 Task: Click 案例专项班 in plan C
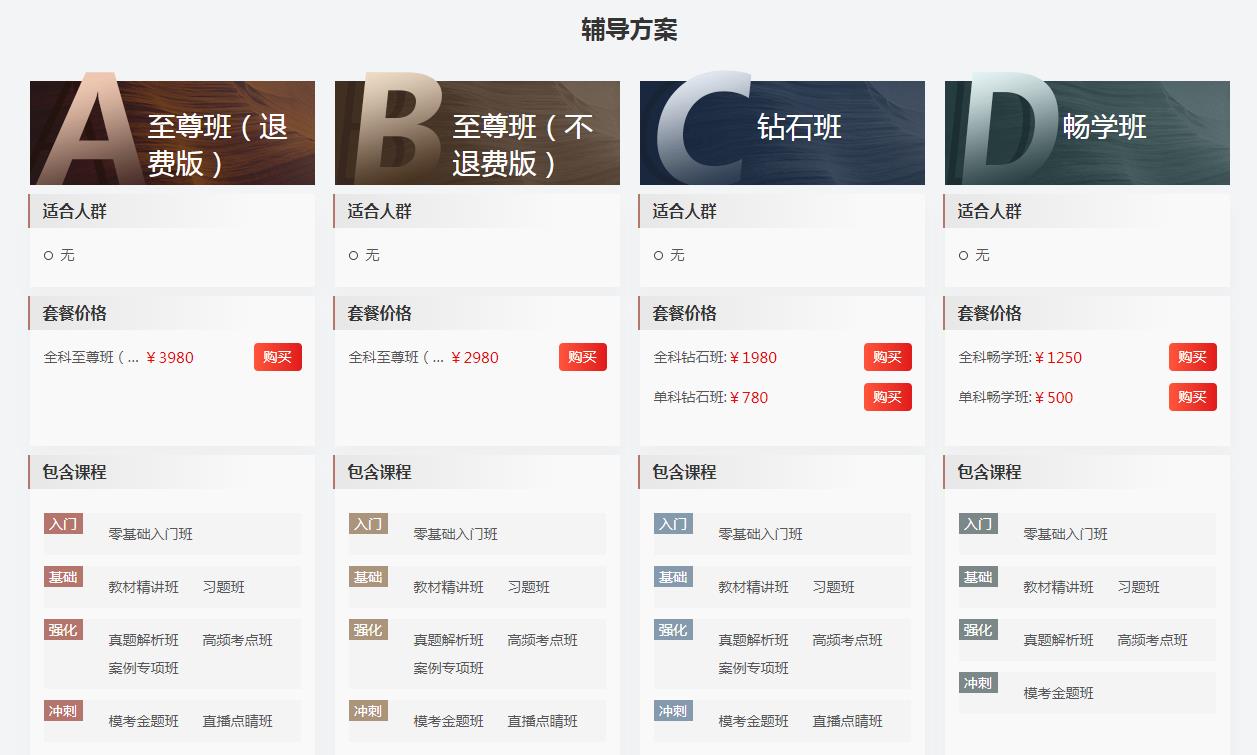(754, 668)
